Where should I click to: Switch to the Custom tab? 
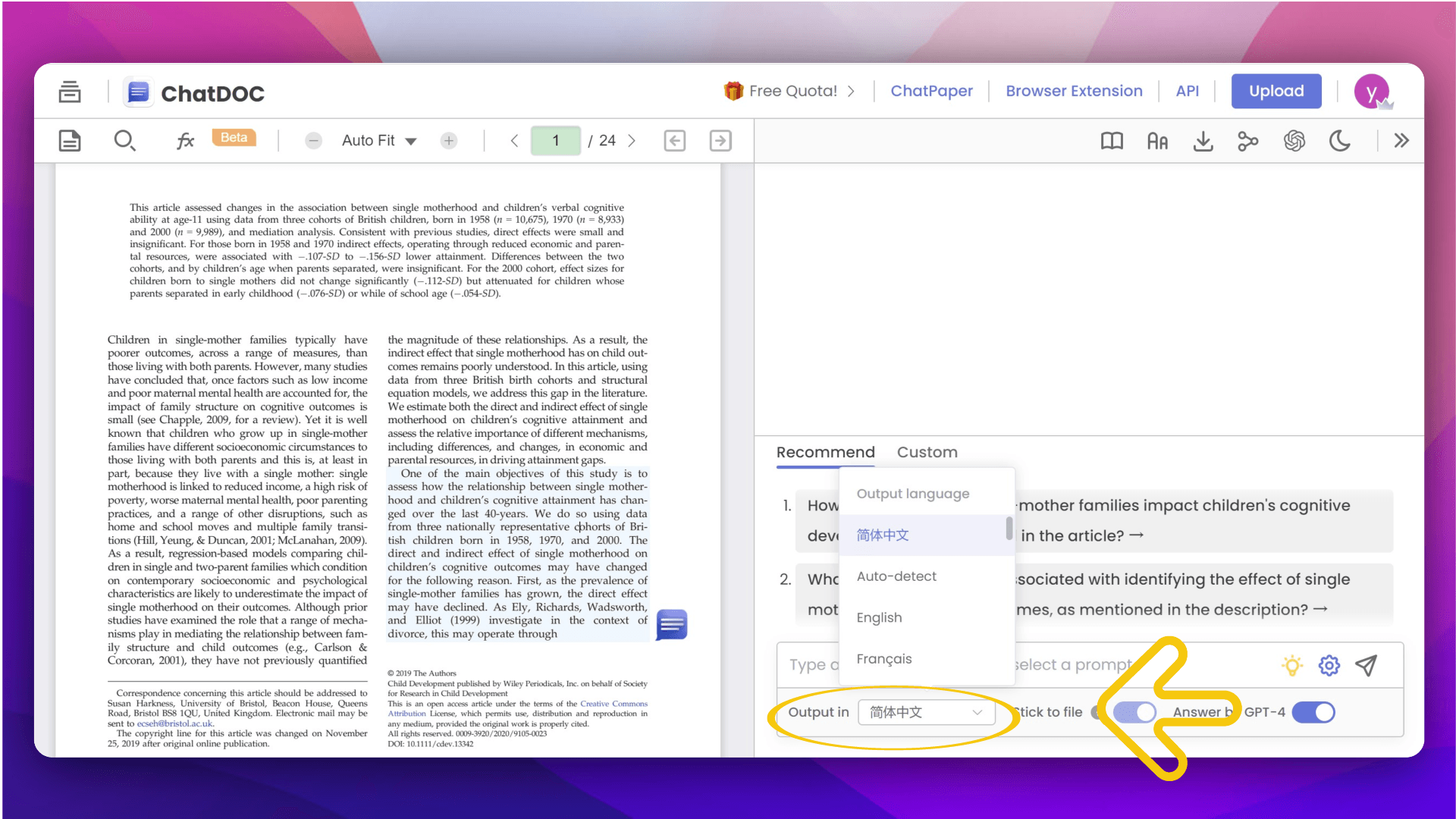pyautogui.click(x=927, y=452)
